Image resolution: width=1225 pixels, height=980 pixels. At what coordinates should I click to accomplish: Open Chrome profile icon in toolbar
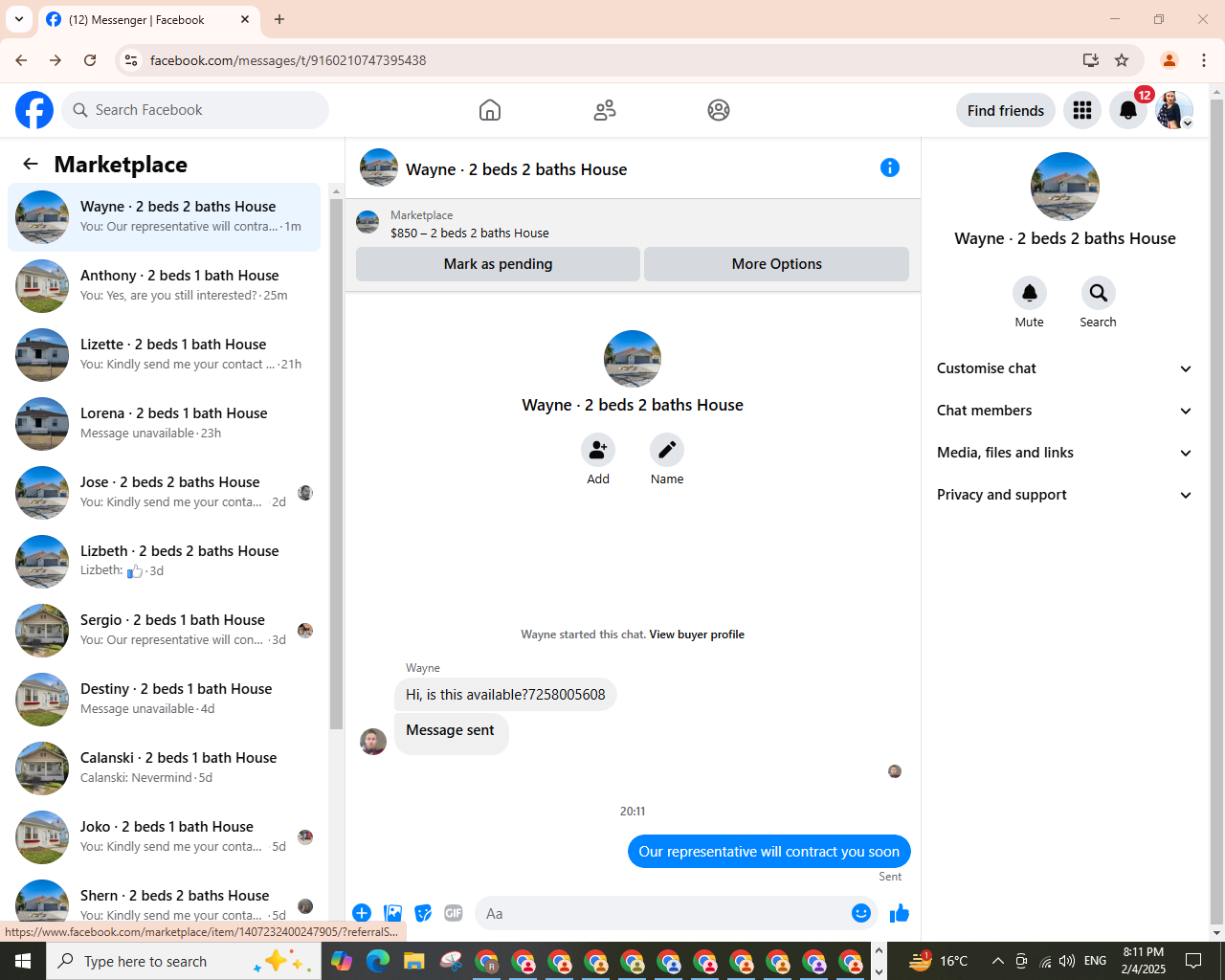coord(1169,60)
